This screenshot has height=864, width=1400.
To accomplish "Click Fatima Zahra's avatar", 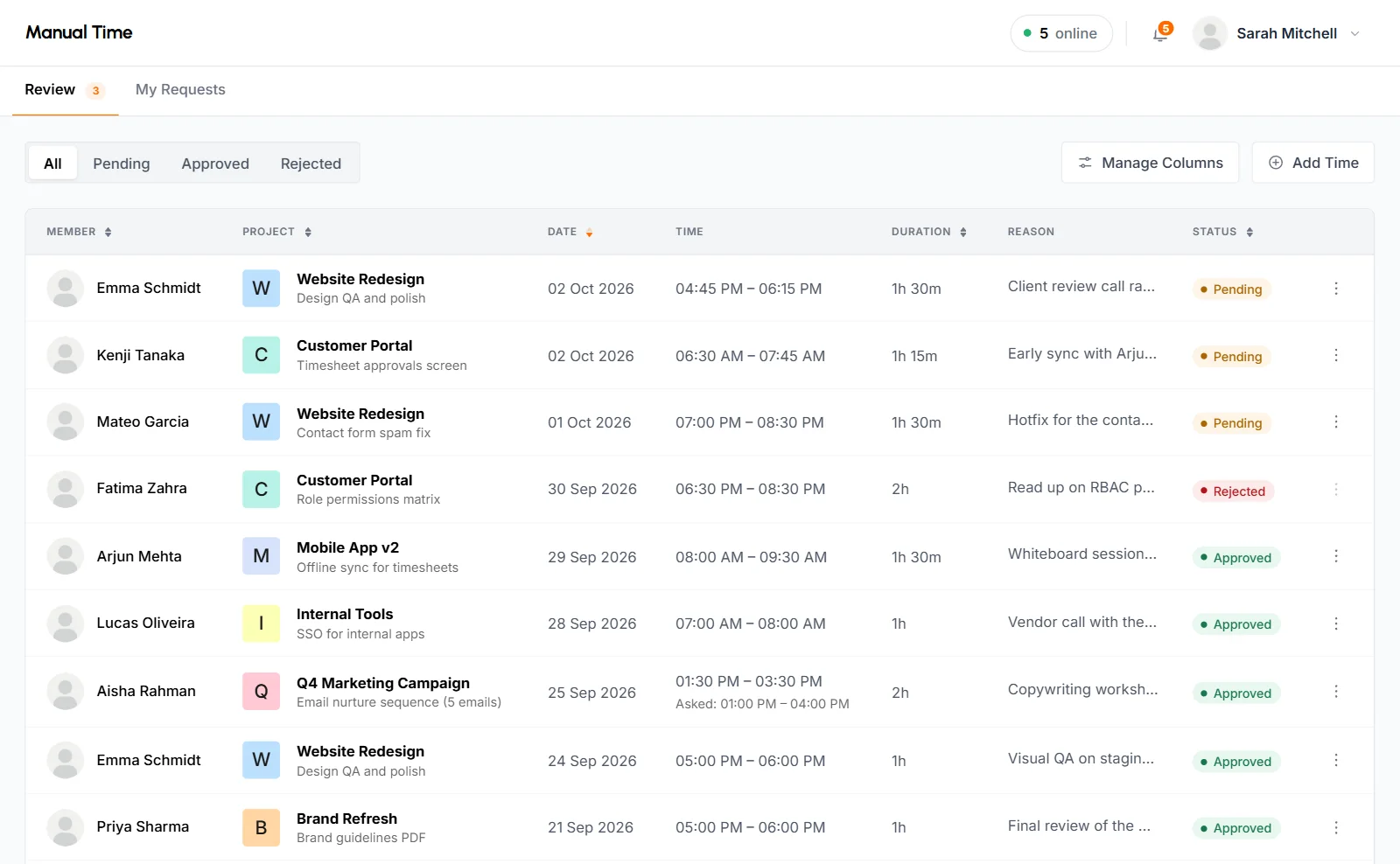I will [x=65, y=489].
